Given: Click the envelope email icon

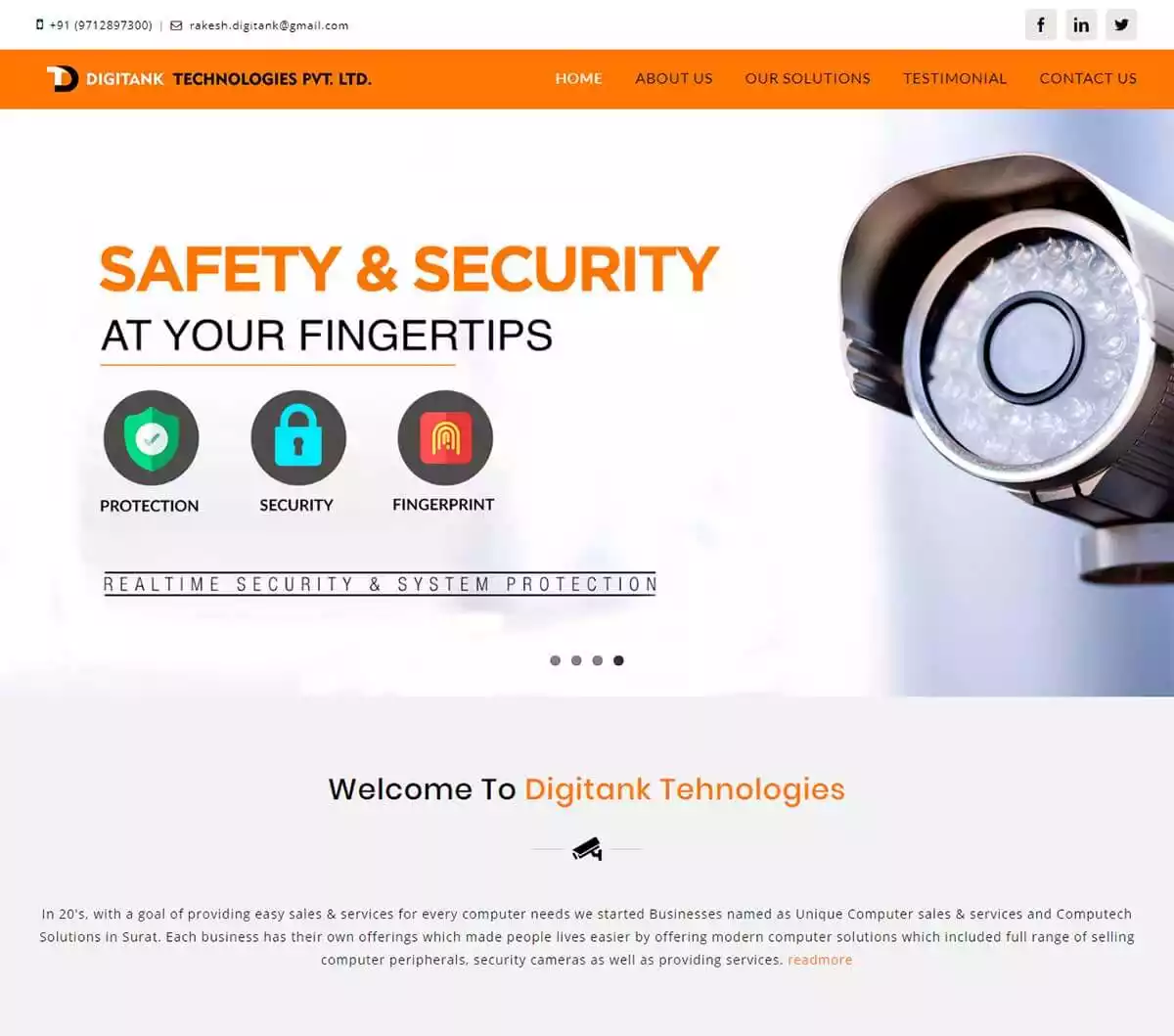Looking at the screenshot, I should 176,25.
